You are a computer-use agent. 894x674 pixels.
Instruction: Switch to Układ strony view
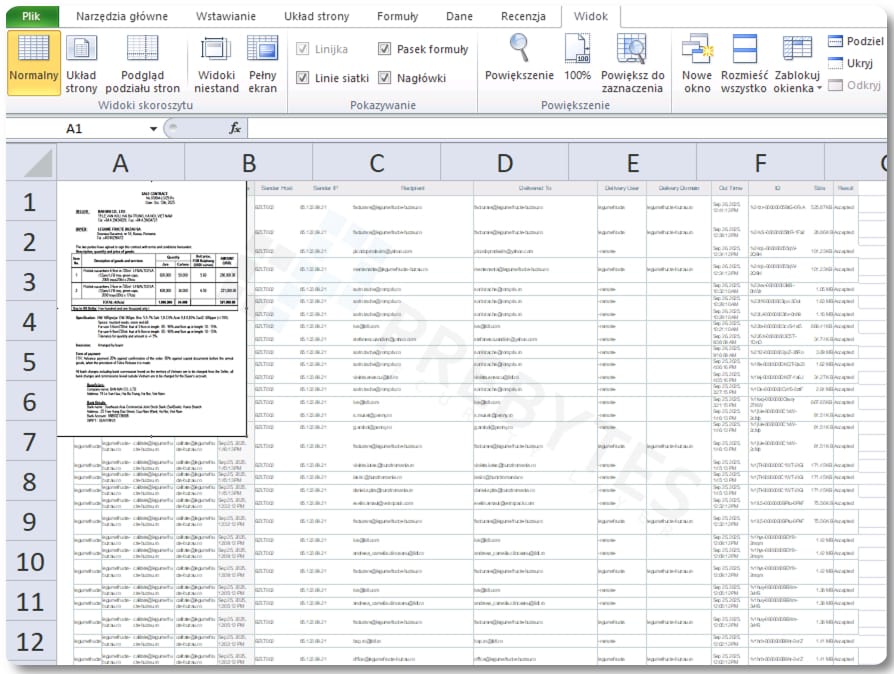(x=81, y=63)
